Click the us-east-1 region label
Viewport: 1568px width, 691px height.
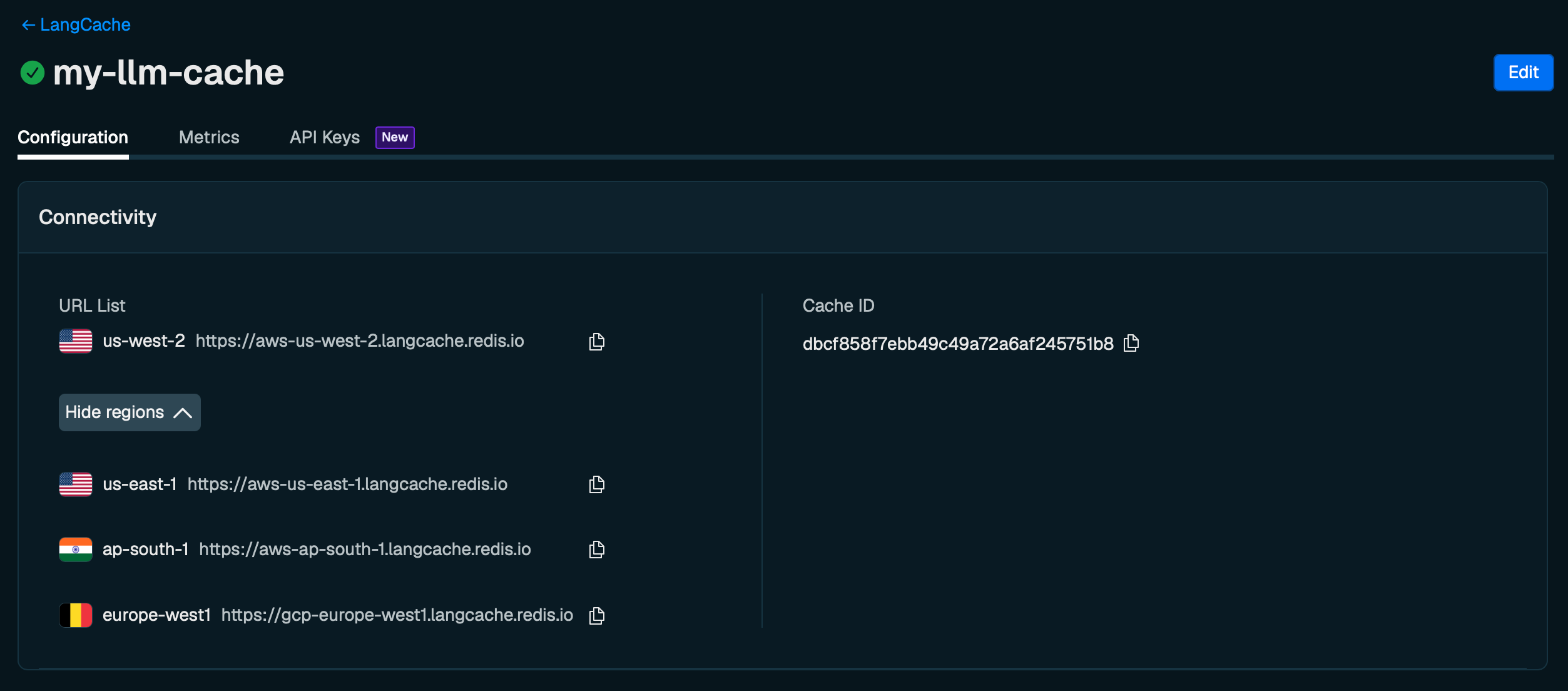click(140, 484)
